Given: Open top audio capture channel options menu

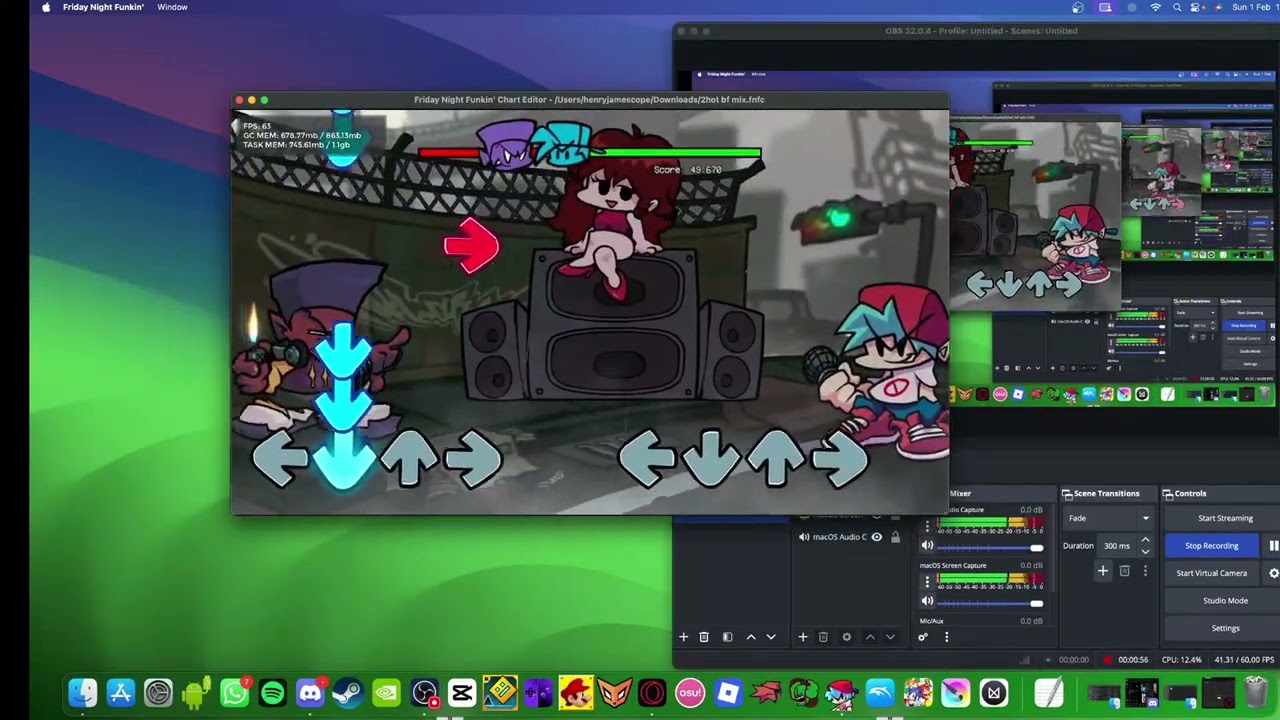Looking at the screenshot, I should 927,524.
